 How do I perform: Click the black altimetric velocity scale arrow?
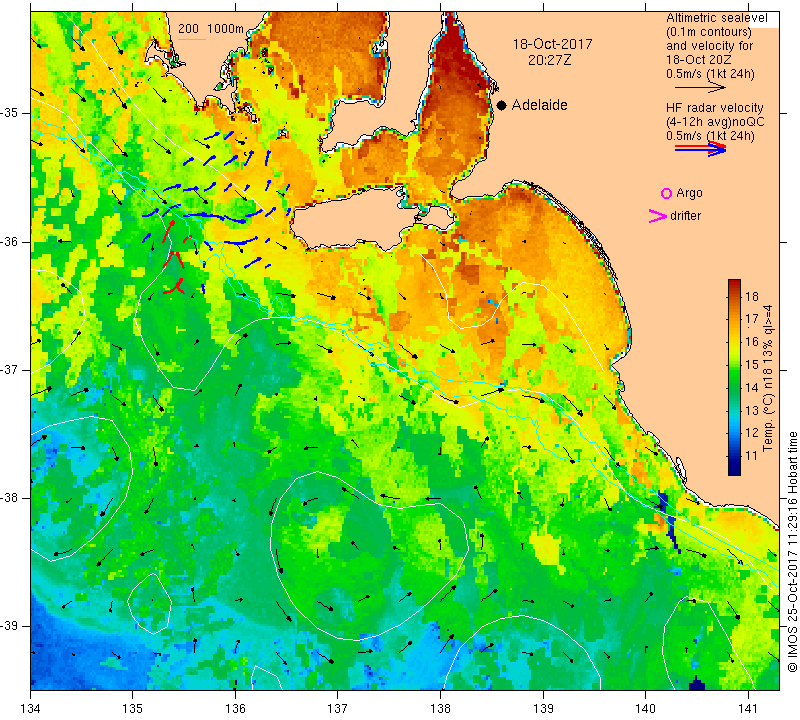(700, 88)
